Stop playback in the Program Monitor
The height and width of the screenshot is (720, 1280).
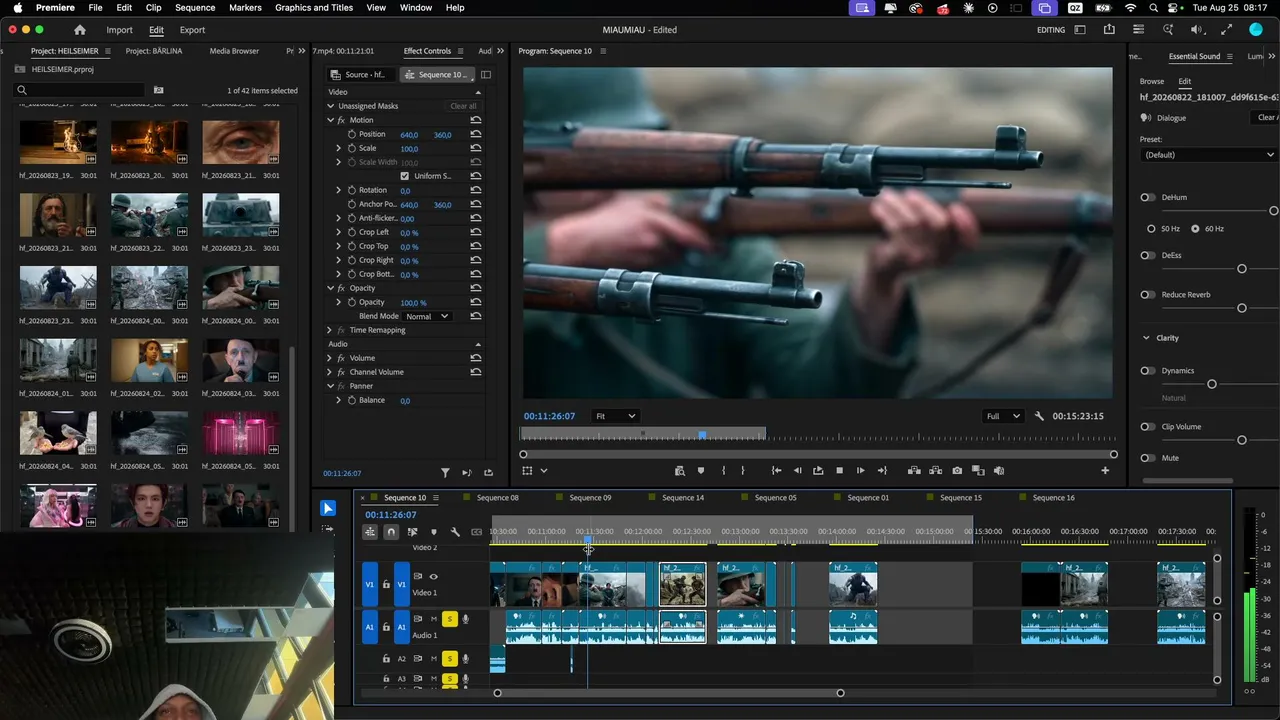pyautogui.click(x=839, y=470)
